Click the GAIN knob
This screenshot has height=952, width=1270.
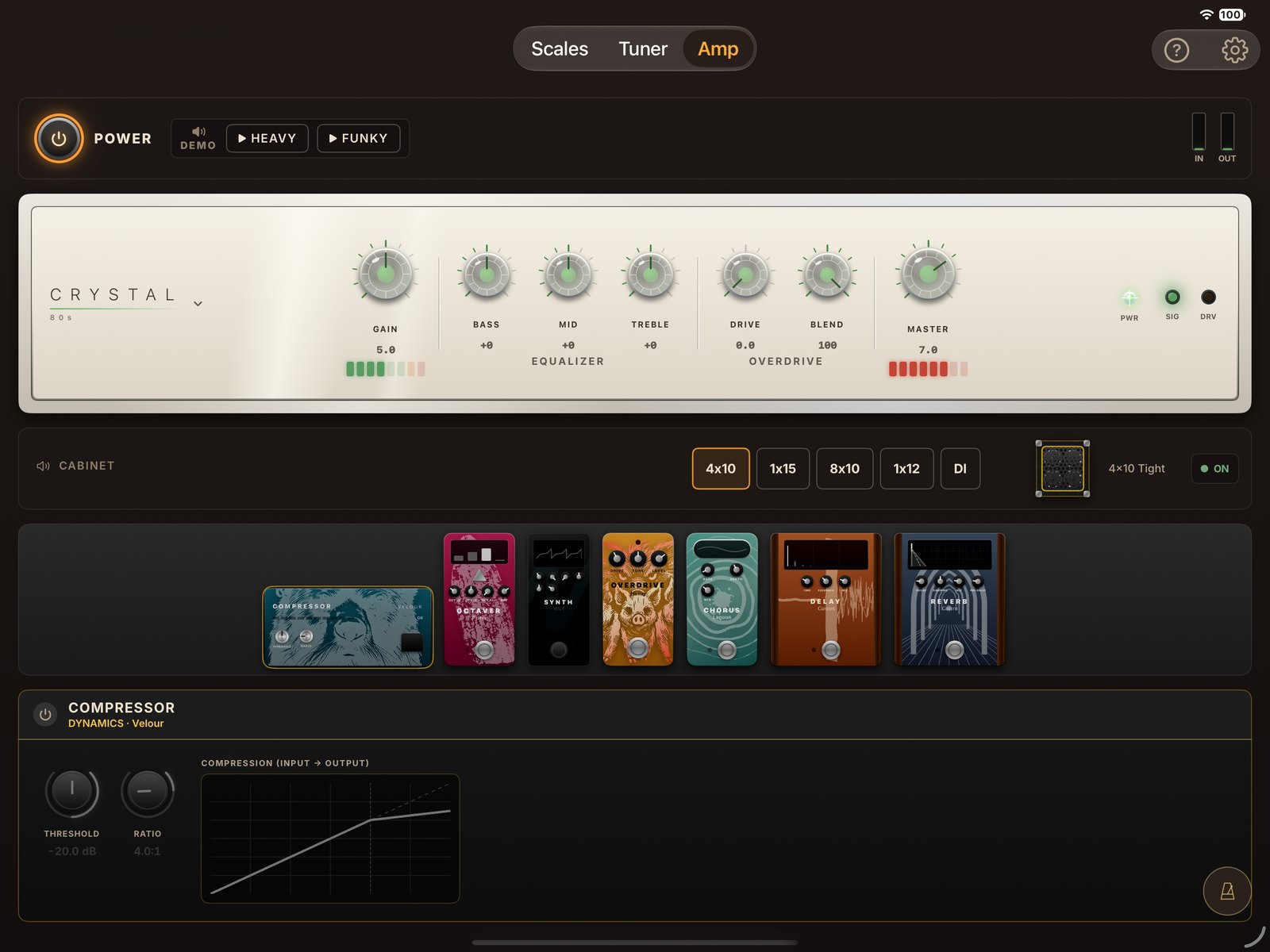tap(385, 274)
